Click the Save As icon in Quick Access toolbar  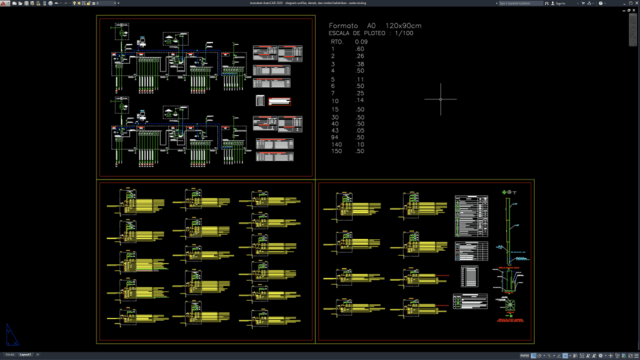pyautogui.click(x=32, y=3)
